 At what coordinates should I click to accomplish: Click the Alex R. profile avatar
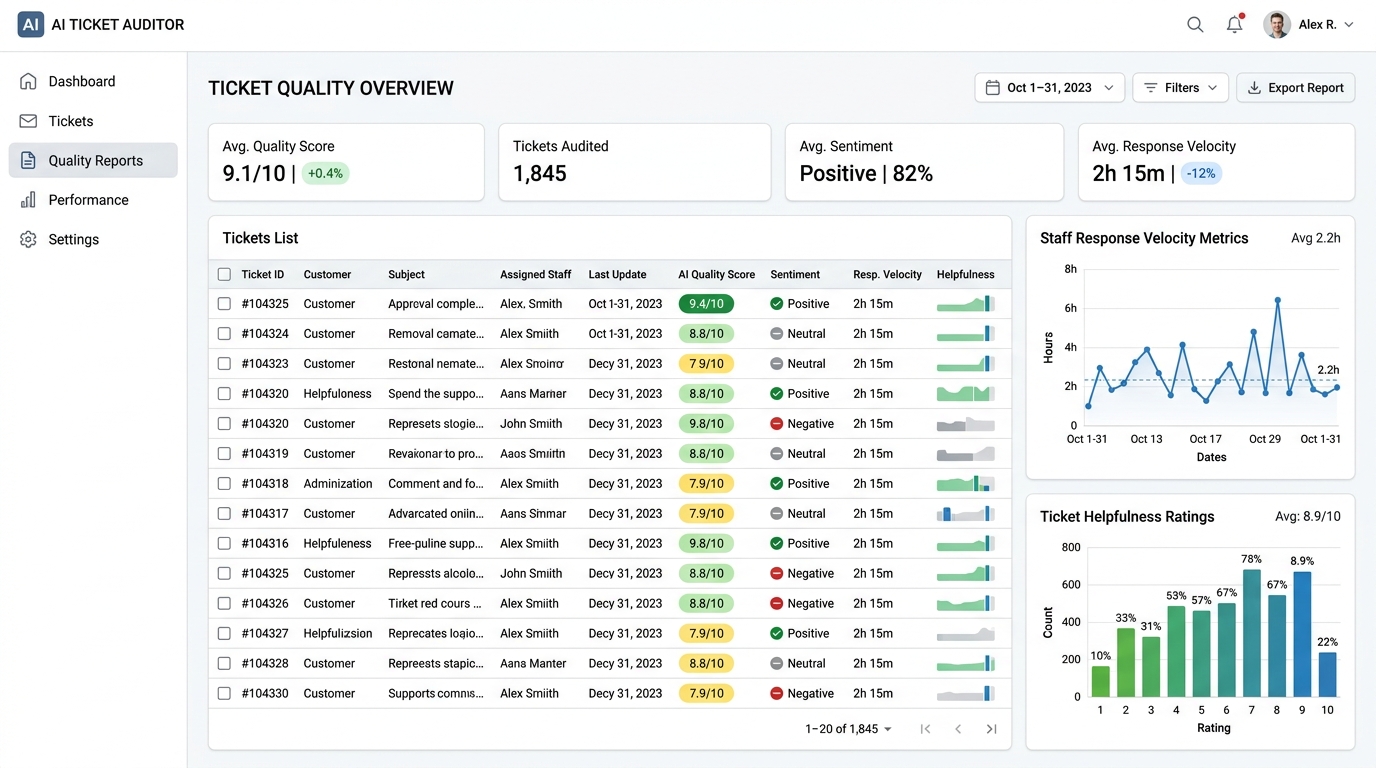pyautogui.click(x=1277, y=25)
